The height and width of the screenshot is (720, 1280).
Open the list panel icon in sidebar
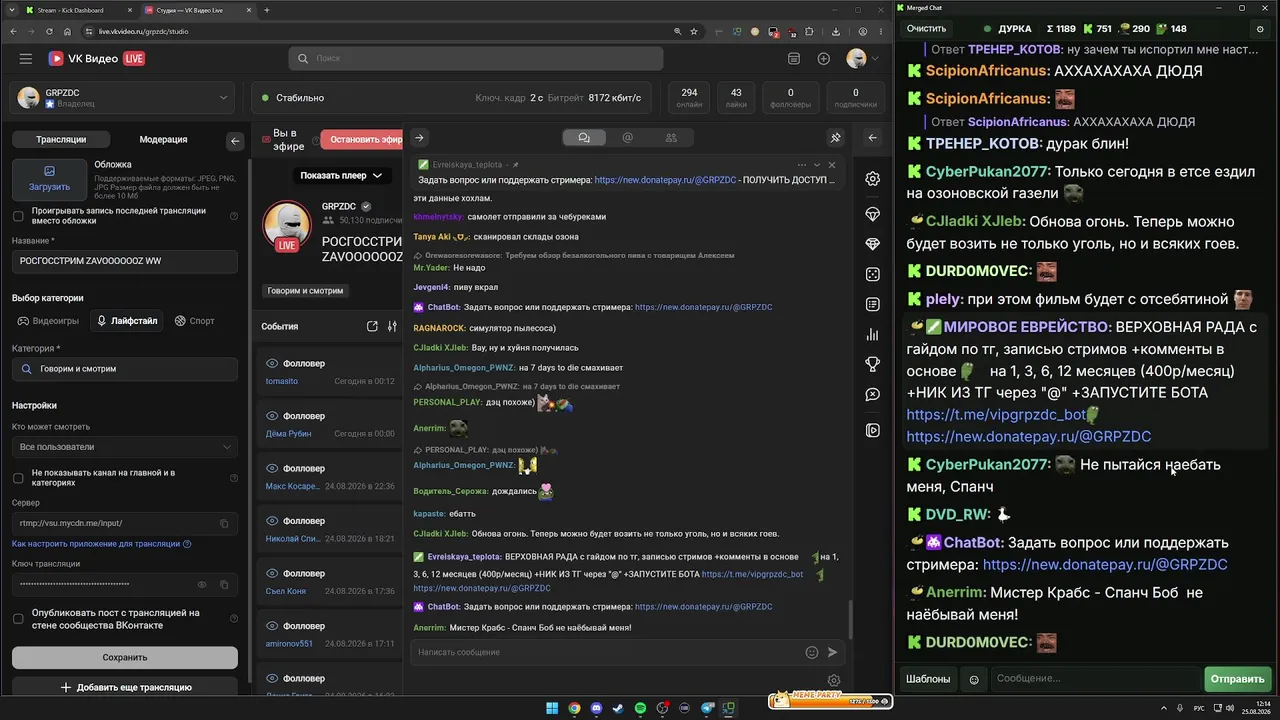pos(873,304)
